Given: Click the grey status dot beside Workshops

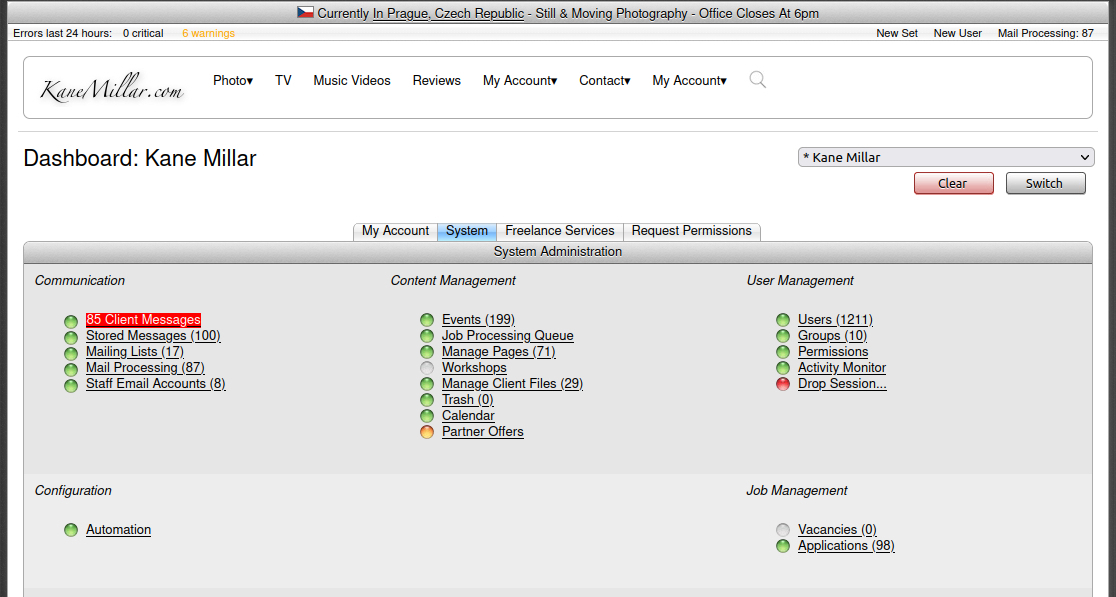Looking at the screenshot, I should click(427, 368).
